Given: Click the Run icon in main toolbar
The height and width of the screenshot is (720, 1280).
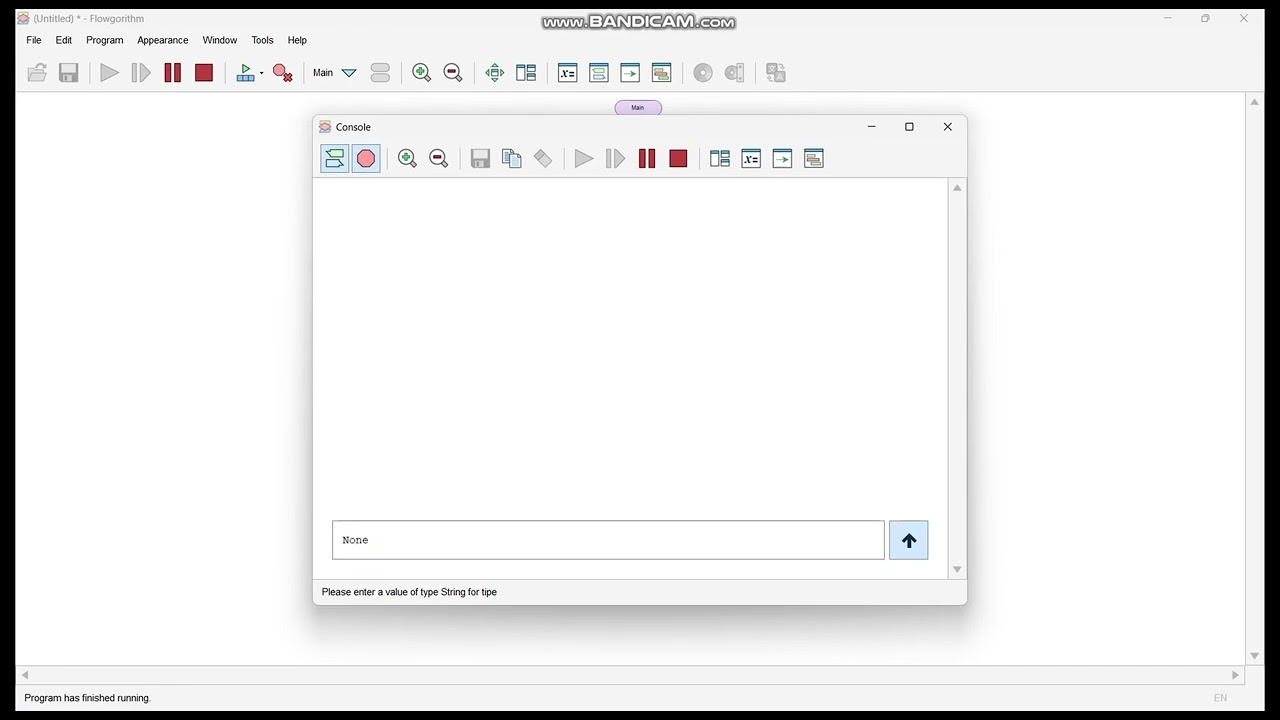Looking at the screenshot, I should [110, 72].
